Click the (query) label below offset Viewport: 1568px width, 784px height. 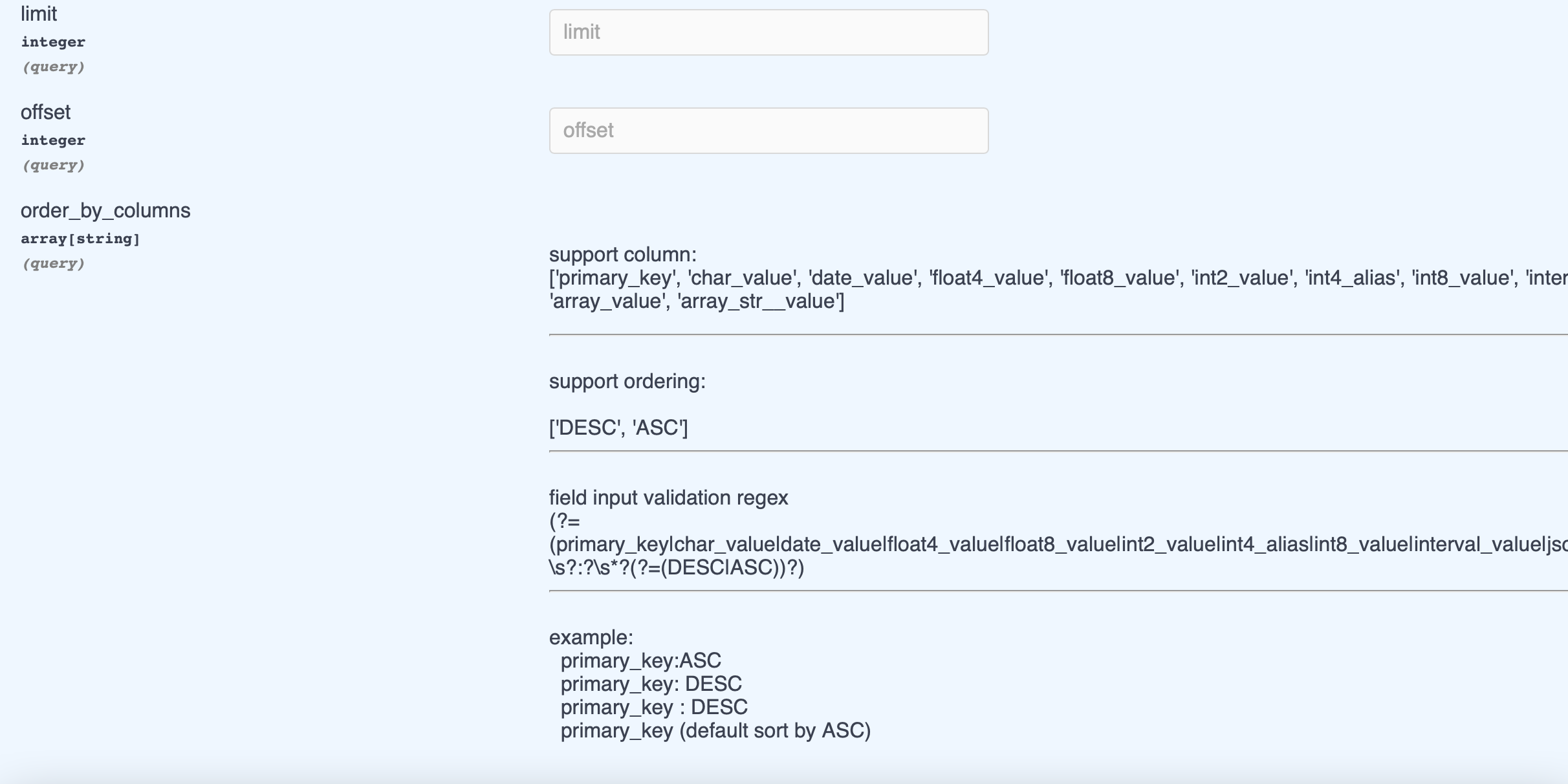[x=54, y=165]
